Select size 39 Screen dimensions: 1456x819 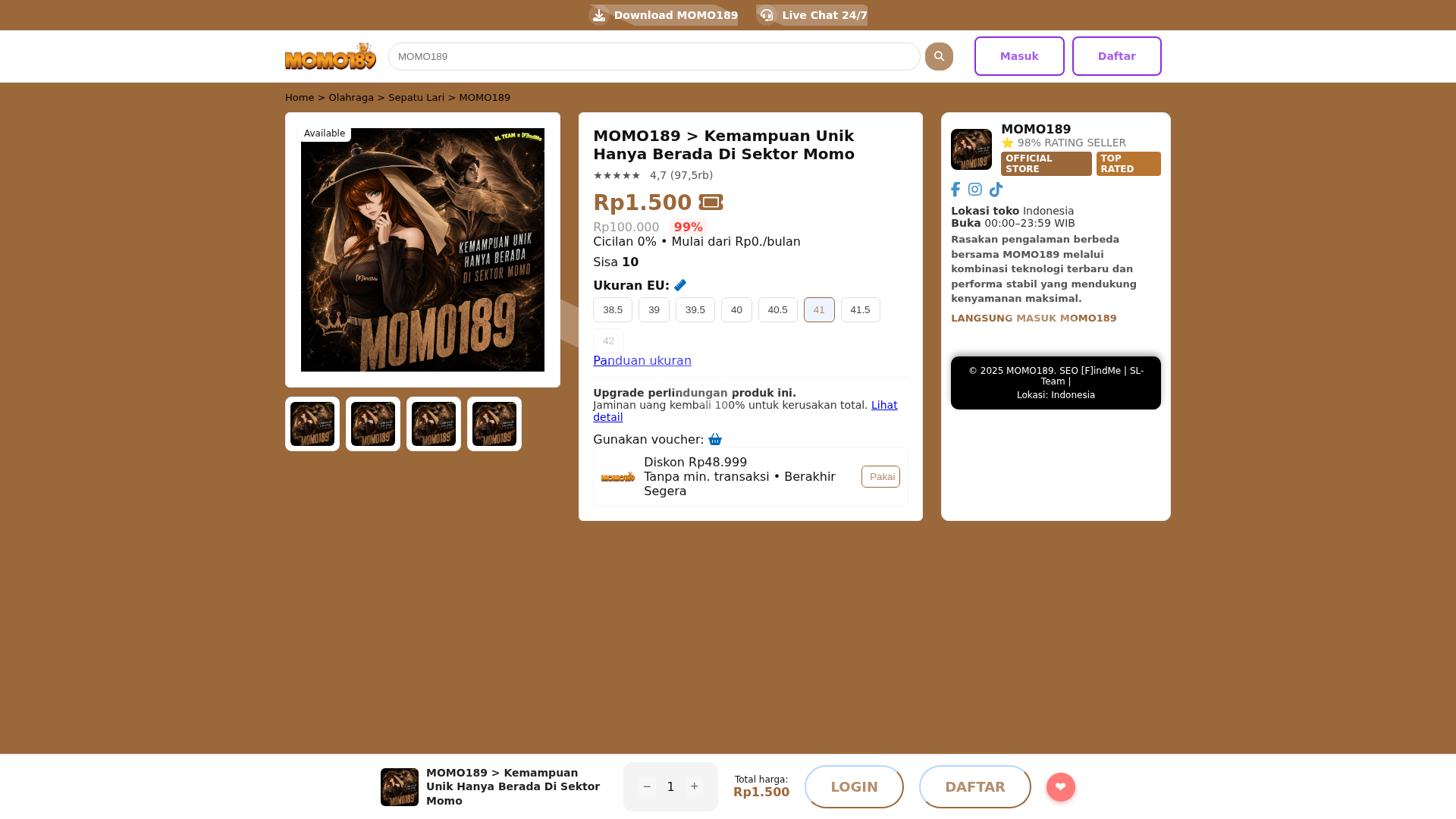[x=654, y=309]
